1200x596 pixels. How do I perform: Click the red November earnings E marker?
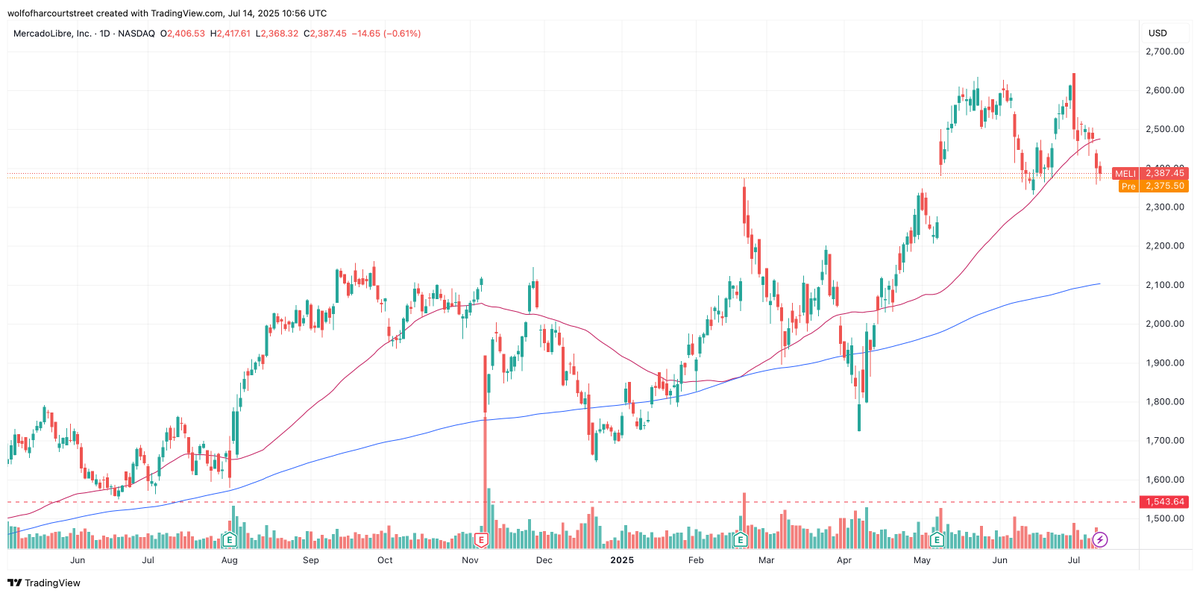(x=482, y=539)
